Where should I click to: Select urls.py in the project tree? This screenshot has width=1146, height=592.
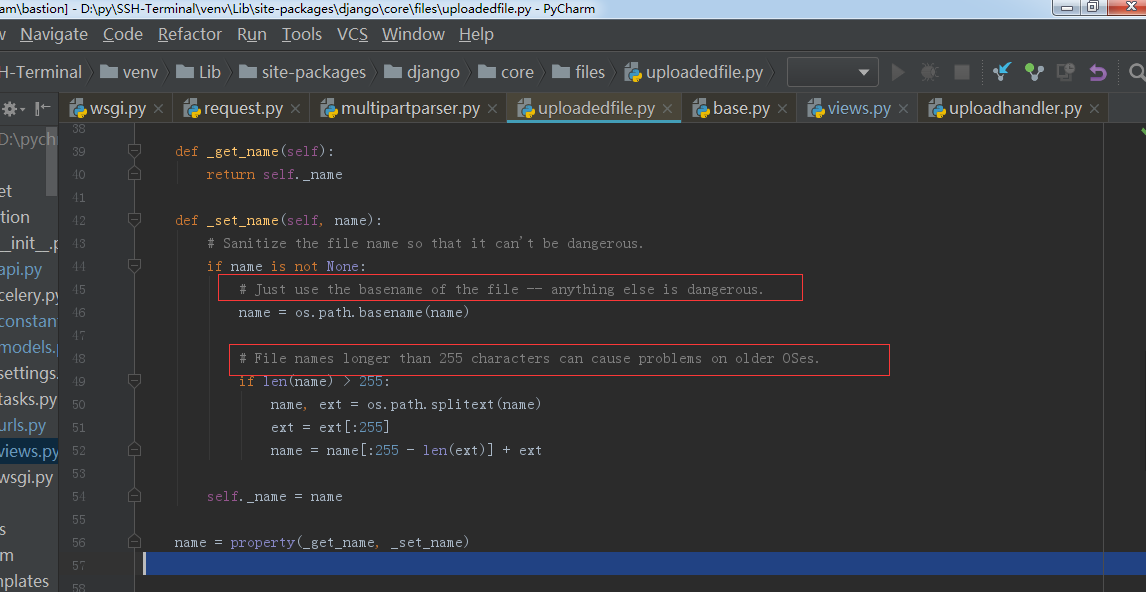tap(23, 425)
